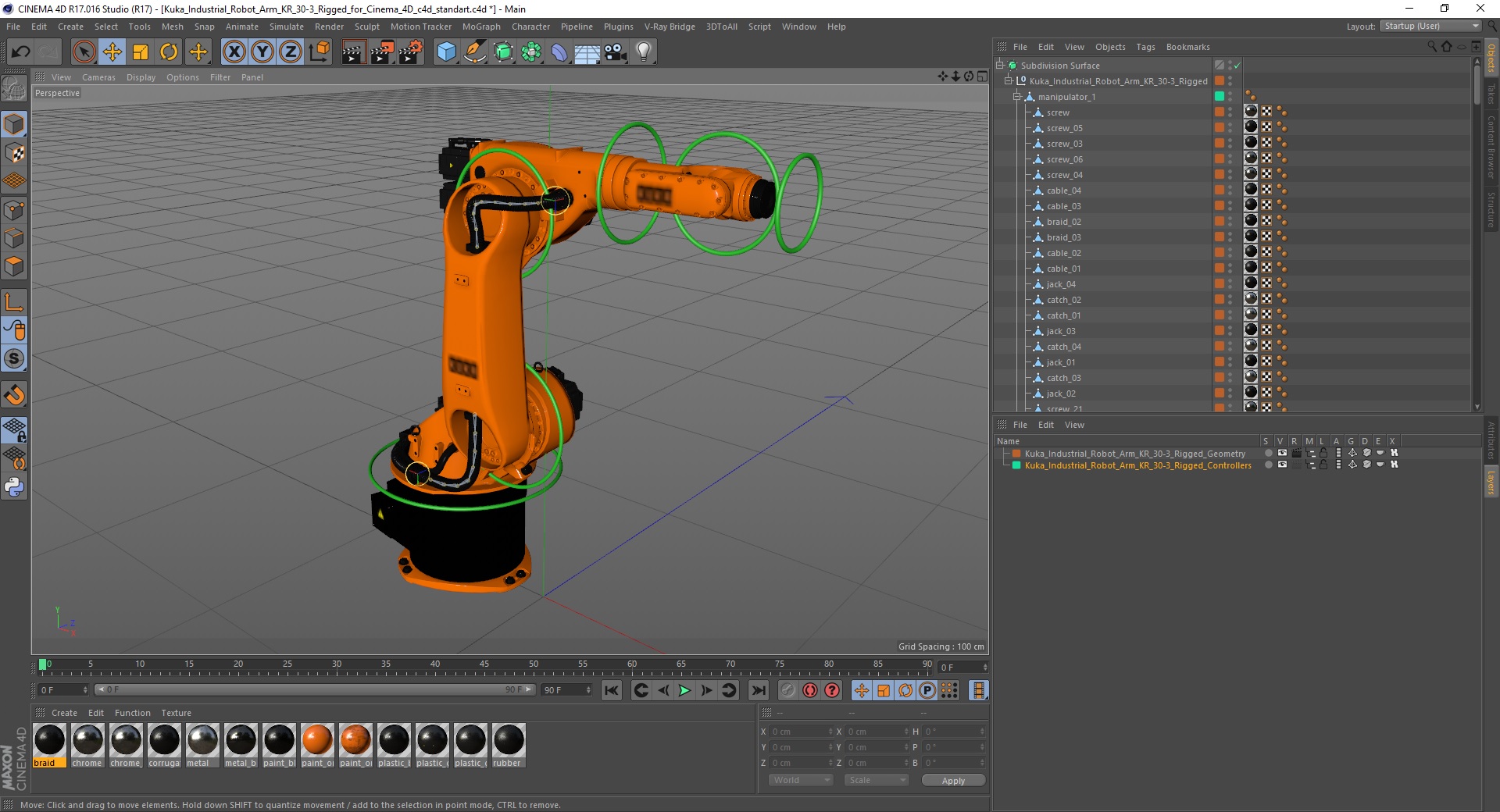Viewport: 1500px width, 812px height.
Task: Add a camera object icon
Action: tap(616, 52)
